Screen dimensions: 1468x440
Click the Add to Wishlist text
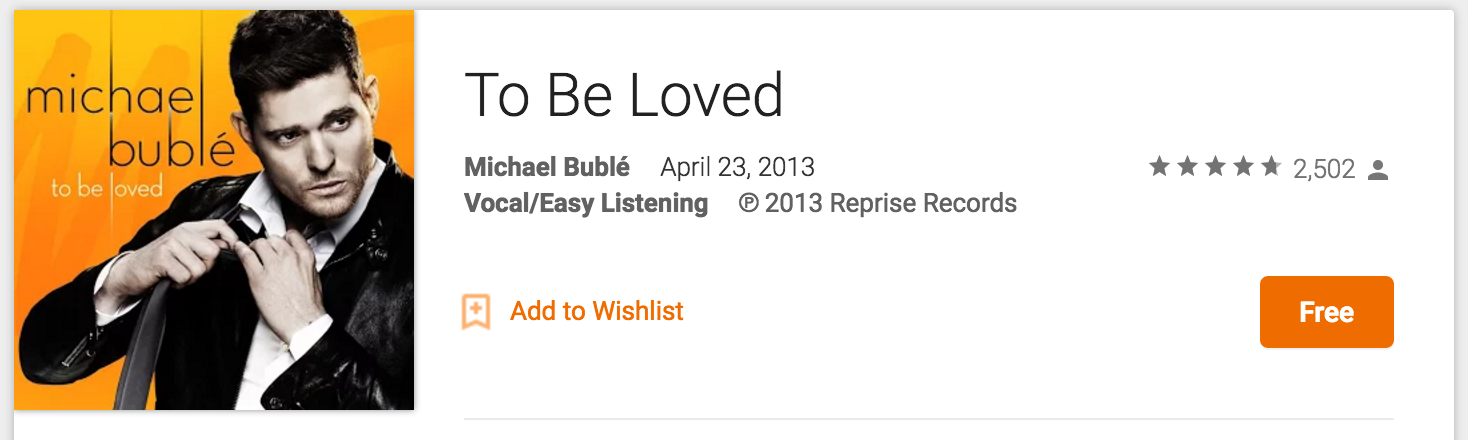pos(596,311)
